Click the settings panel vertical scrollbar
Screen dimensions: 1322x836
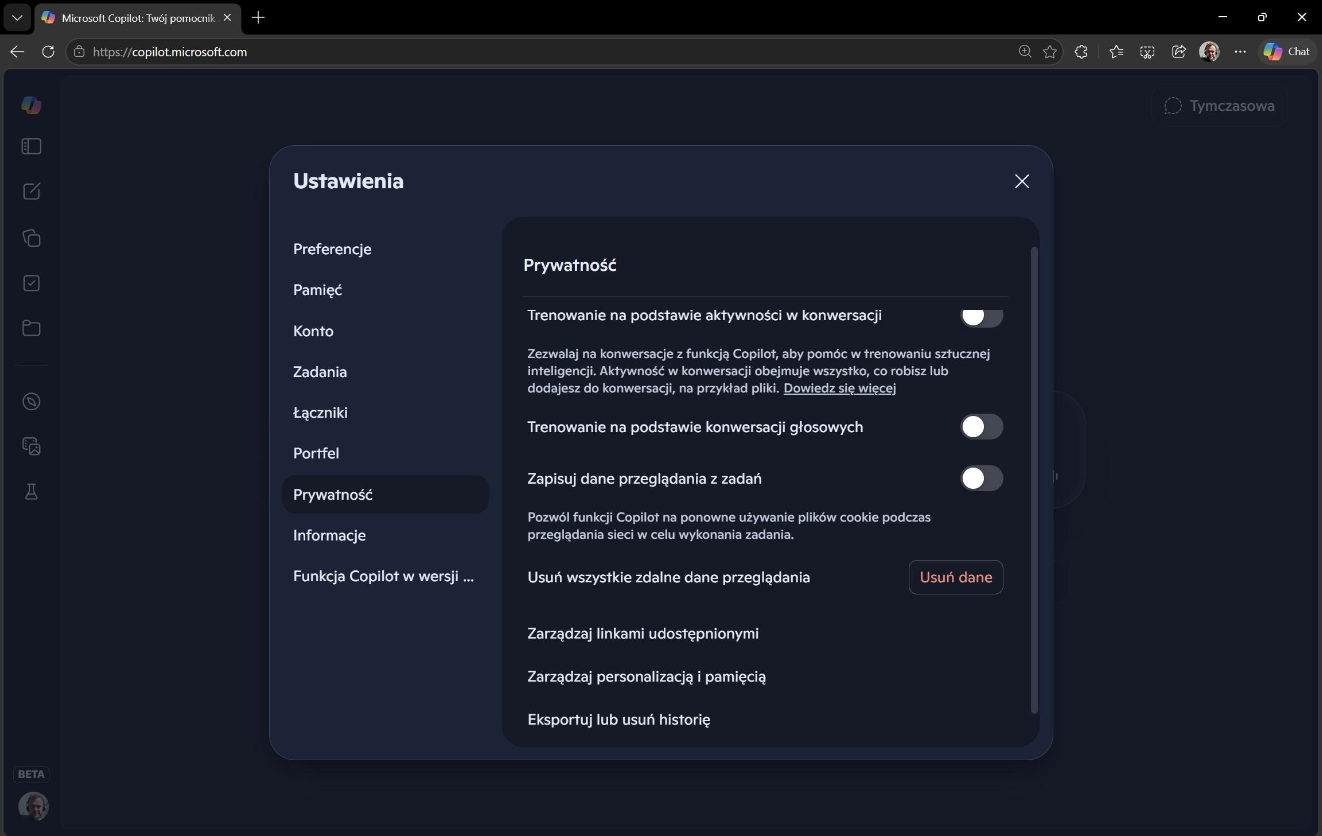tap(1034, 480)
